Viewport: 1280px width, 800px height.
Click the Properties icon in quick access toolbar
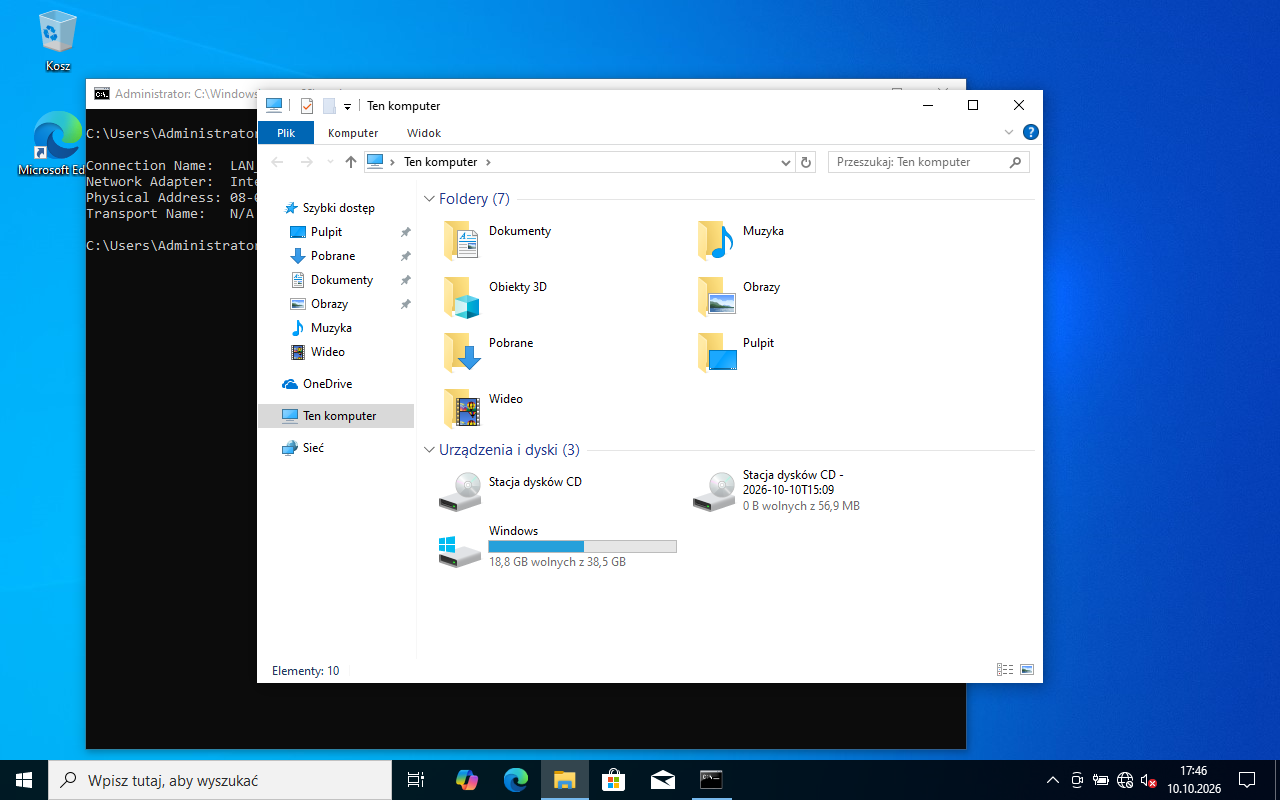coord(307,106)
